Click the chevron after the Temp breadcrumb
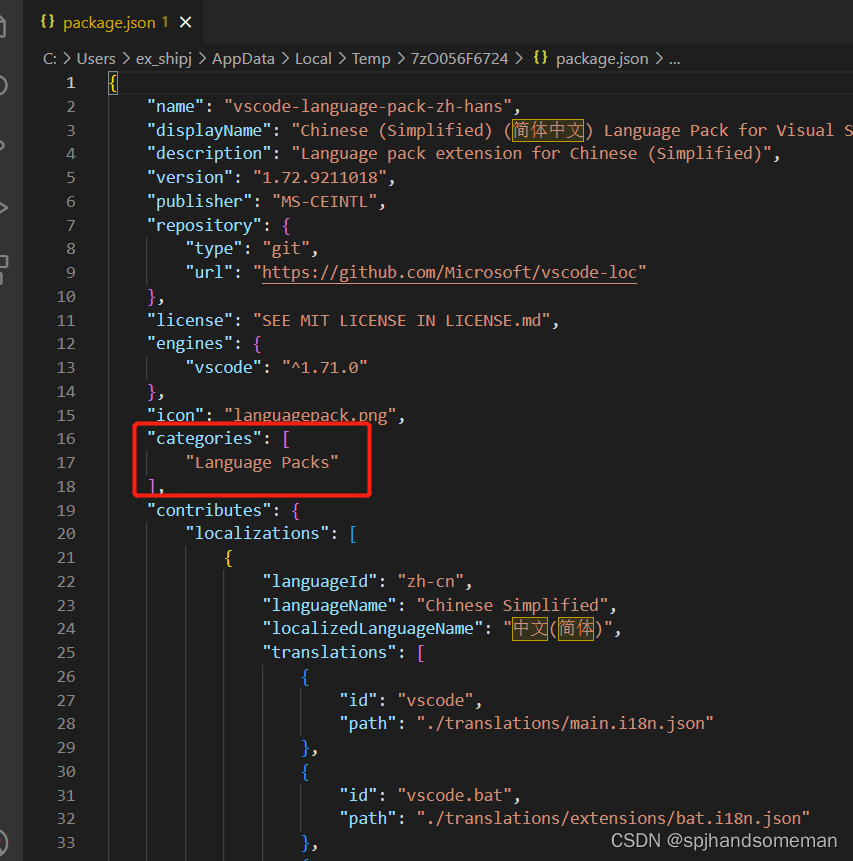The image size is (853, 861). click(398, 58)
